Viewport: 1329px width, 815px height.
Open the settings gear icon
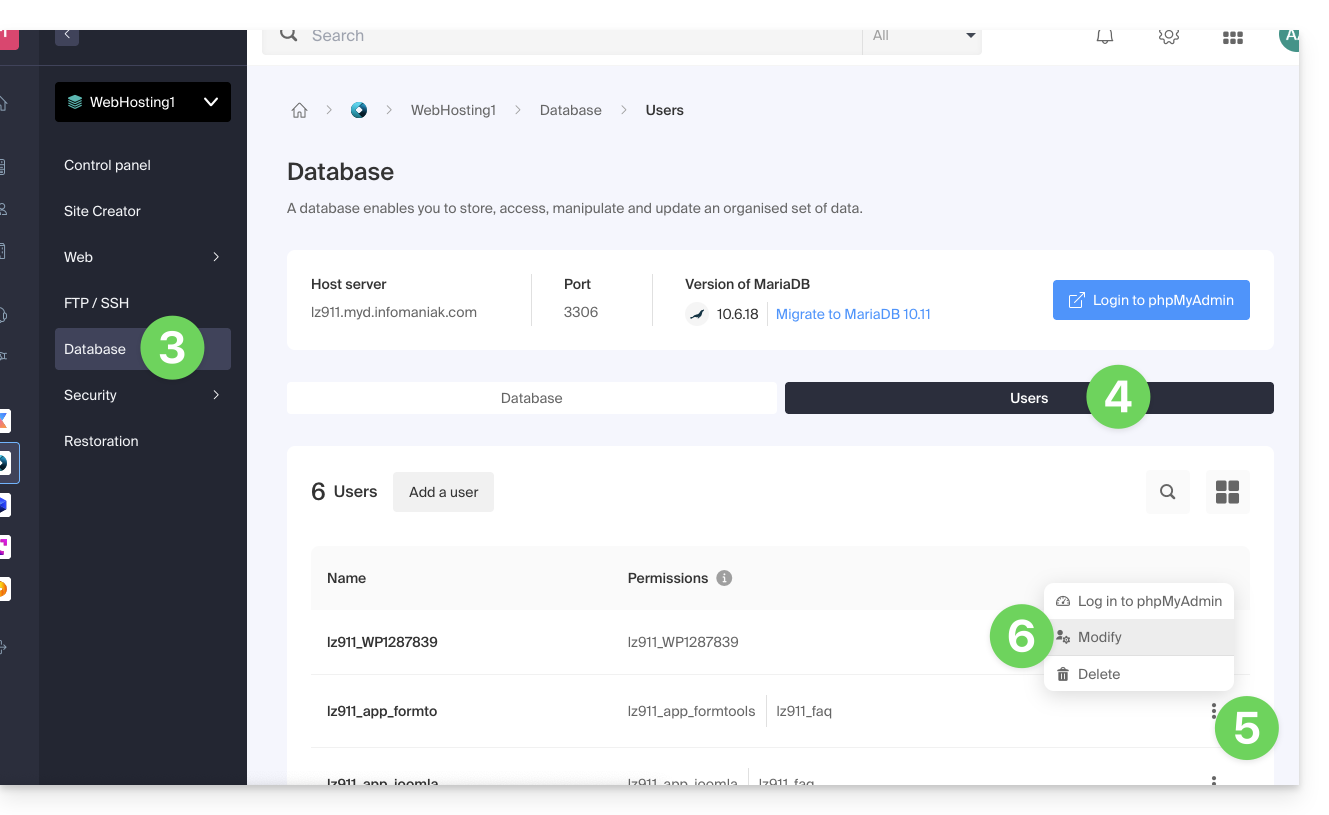click(x=1168, y=37)
